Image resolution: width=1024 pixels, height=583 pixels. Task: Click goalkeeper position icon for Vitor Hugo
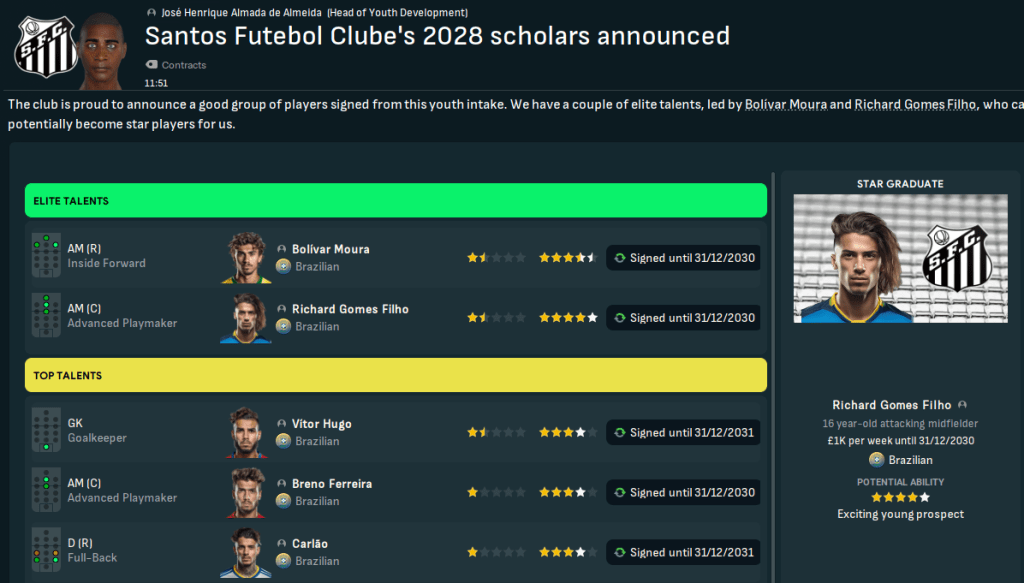pos(46,431)
